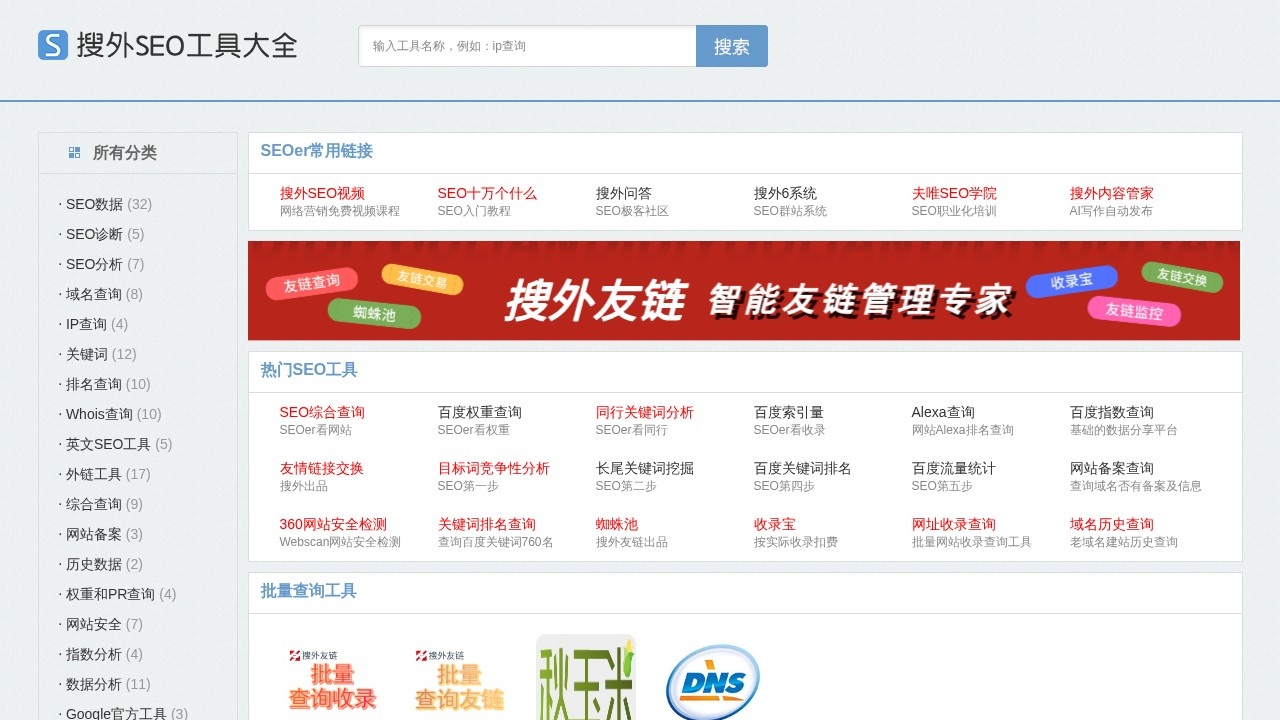Open the 目标词竞争性分析 tool
The width and height of the screenshot is (1280, 720).
pyautogui.click(x=494, y=468)
